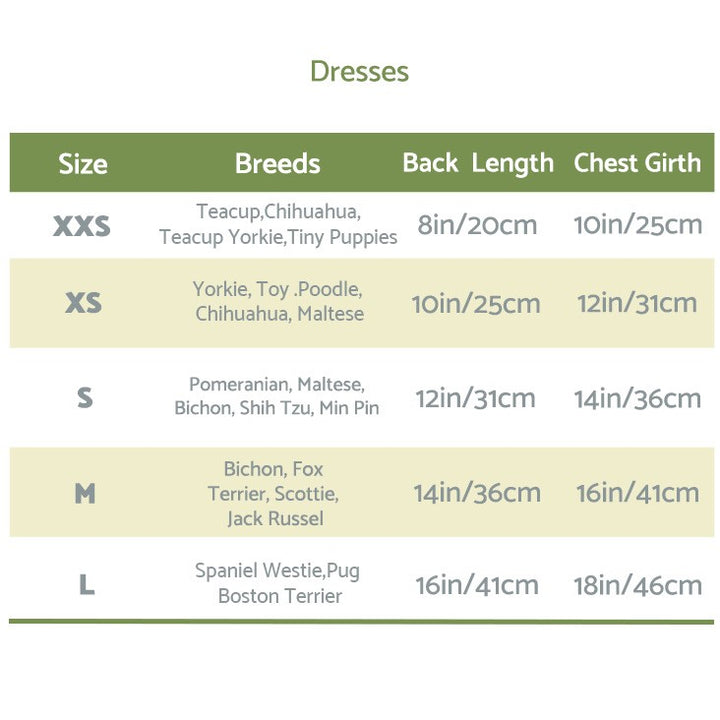Viewport: 720px width, 720px height.
Task: Select the XS size label
Action: pos(84,303)
